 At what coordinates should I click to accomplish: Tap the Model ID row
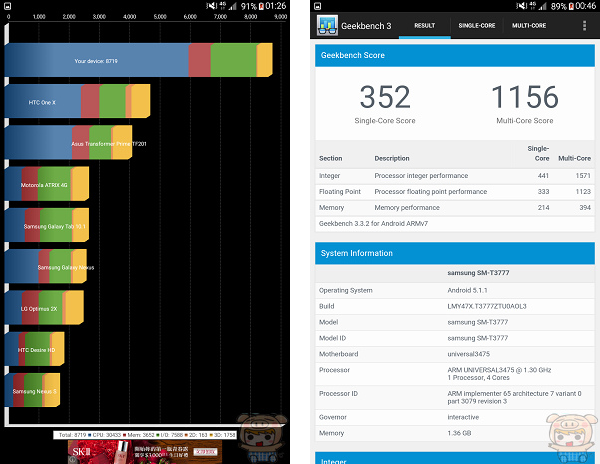pyautogui.click(x=455, y=338)
